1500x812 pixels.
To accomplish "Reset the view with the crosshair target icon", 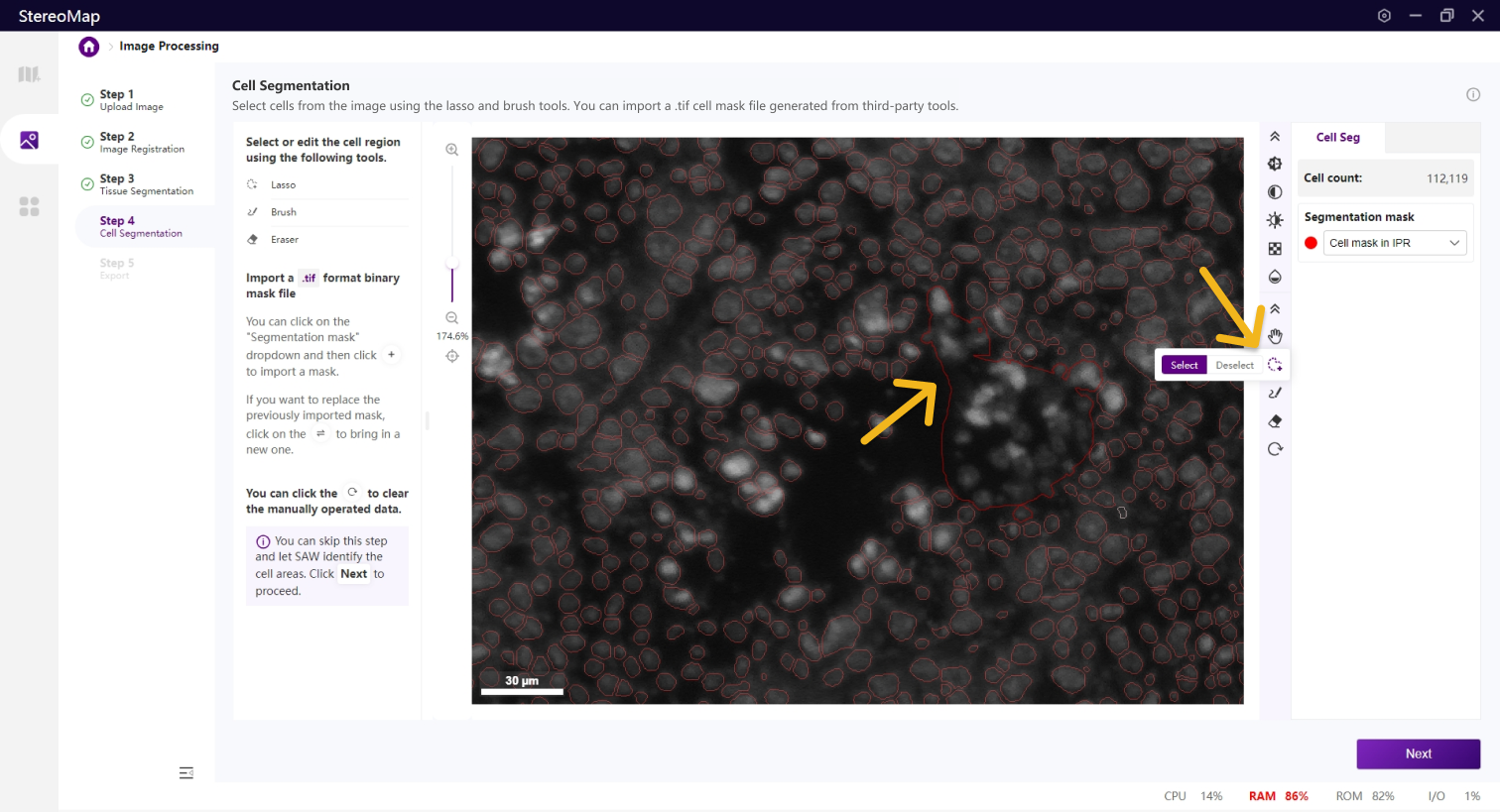I will [452, 356].
